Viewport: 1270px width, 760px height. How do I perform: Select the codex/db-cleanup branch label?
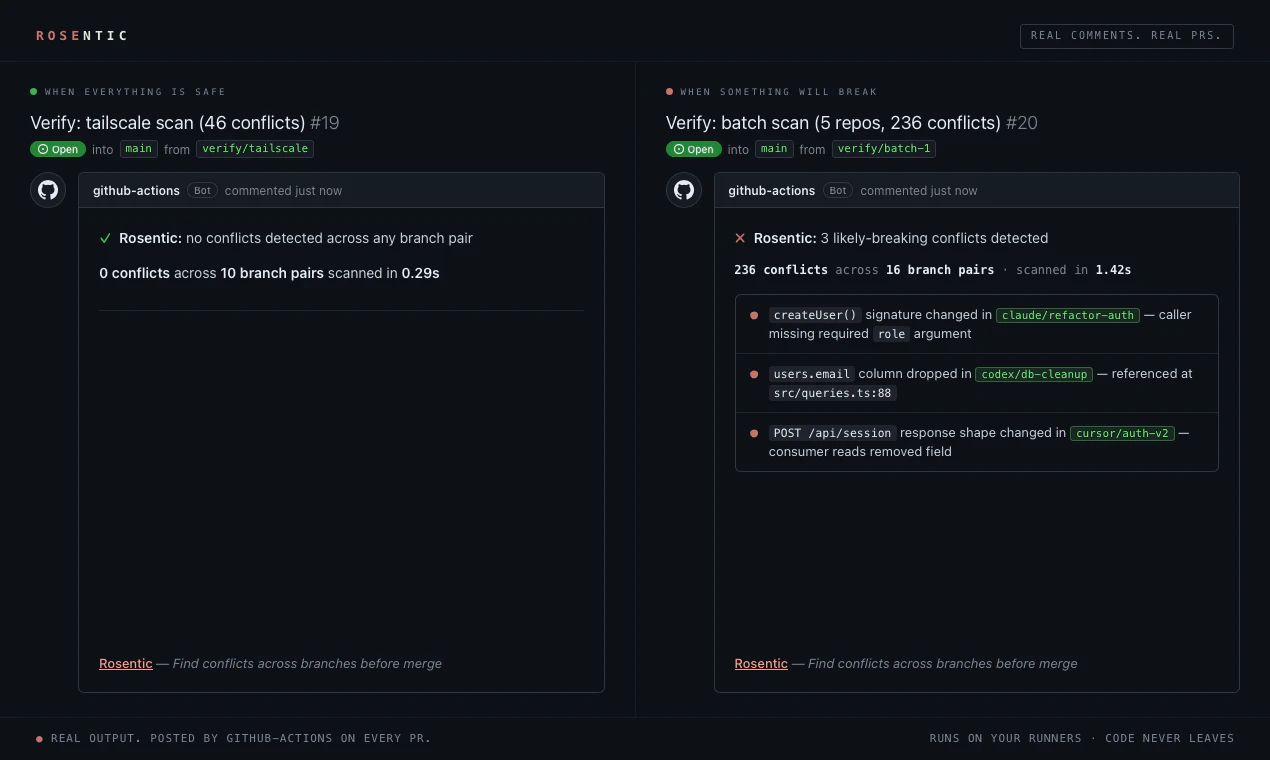coord(1034,374)
